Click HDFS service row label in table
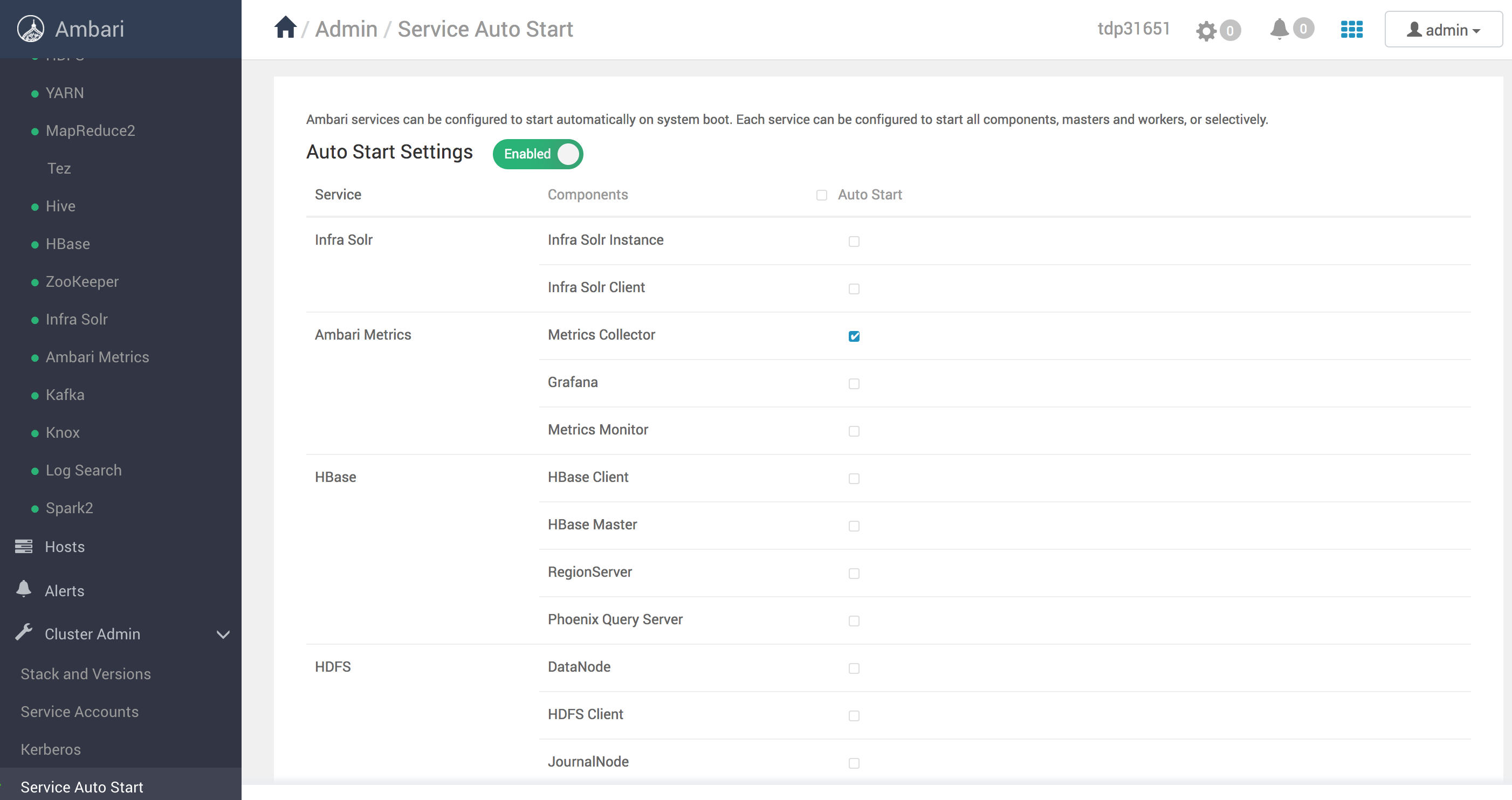1512x800 pixels. click(x=333, y=667)
